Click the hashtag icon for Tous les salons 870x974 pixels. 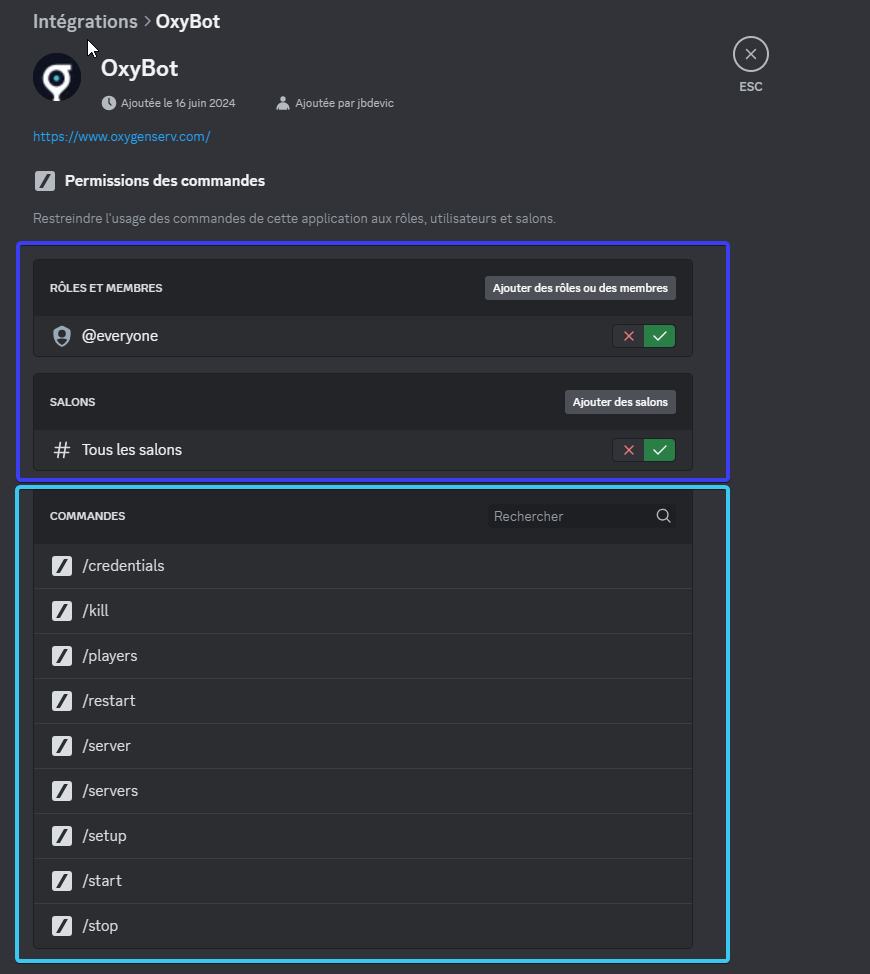pos(62,450)
